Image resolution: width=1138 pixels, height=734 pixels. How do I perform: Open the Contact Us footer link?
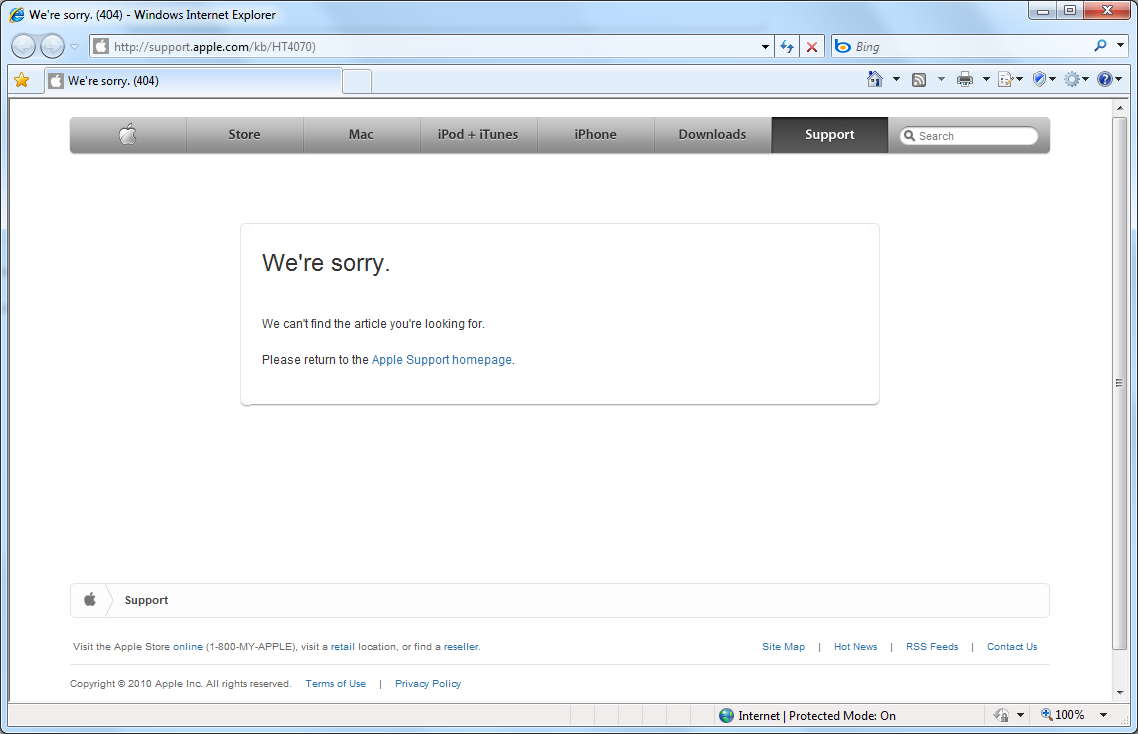1012,646
